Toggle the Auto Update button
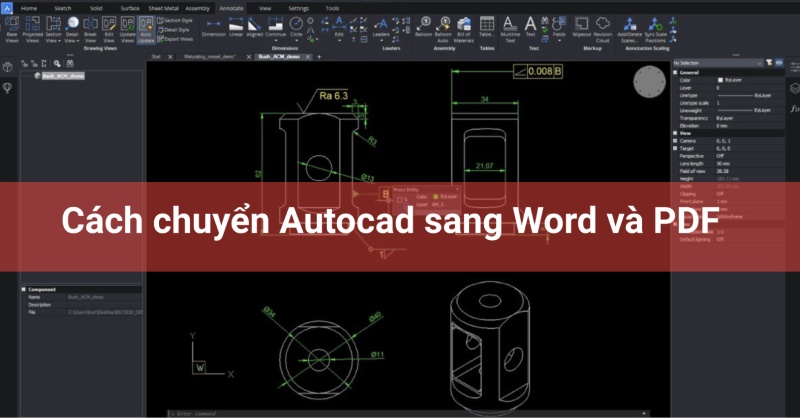 tap(146, 30)
